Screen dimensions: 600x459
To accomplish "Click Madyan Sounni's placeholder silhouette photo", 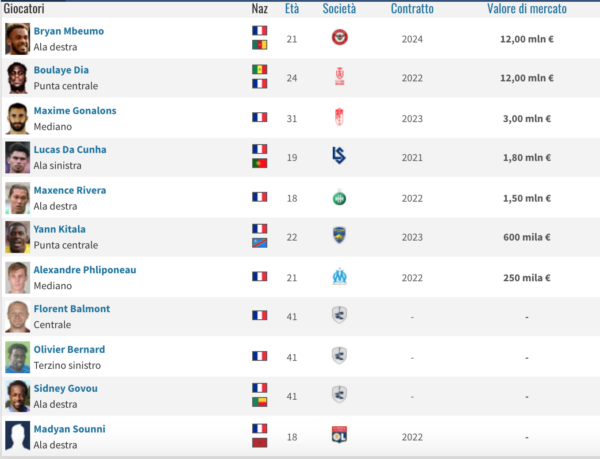I will [17, 435].
